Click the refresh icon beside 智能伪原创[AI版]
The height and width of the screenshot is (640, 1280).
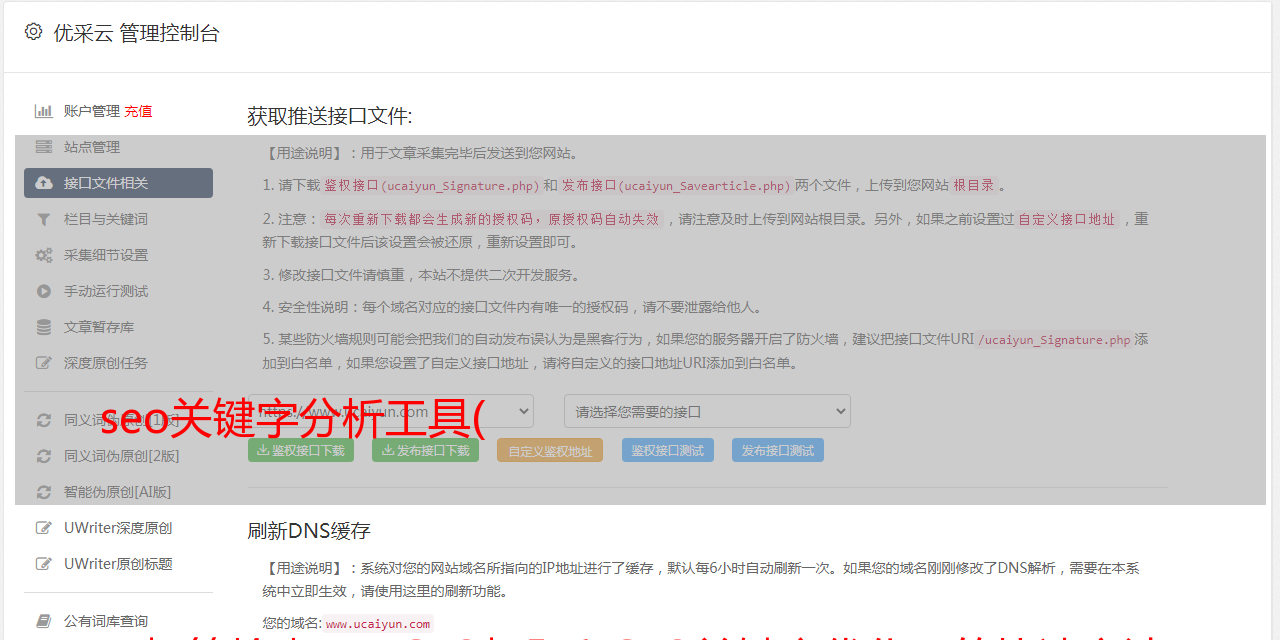44,492
